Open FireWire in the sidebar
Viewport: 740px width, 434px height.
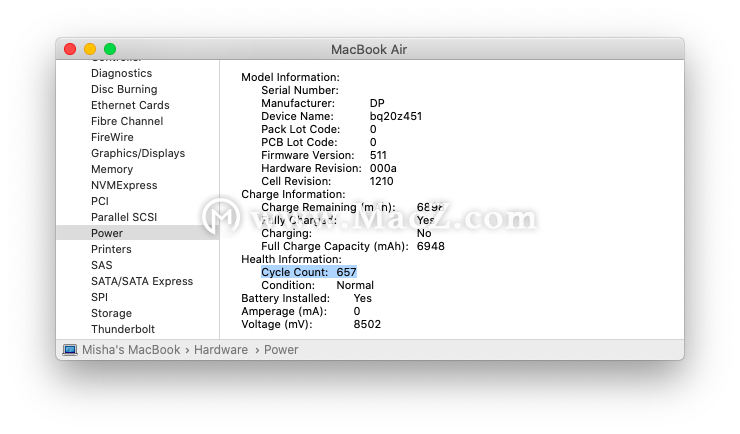coord(112,137)
